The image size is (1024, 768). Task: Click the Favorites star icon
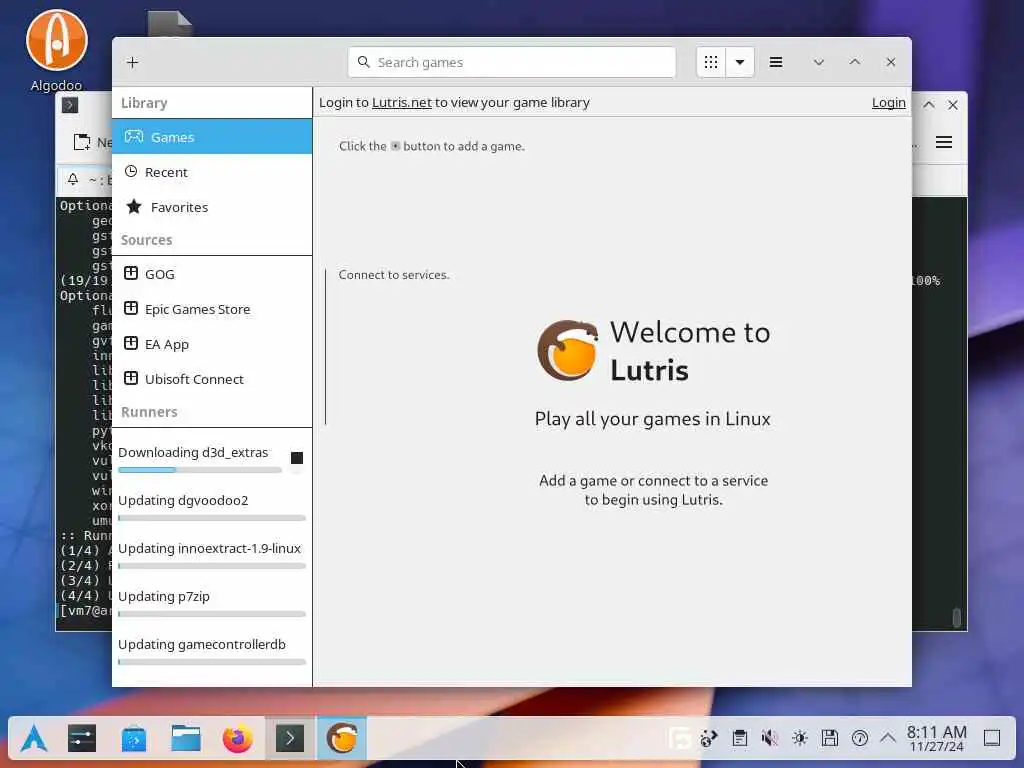tap(134, 206)
